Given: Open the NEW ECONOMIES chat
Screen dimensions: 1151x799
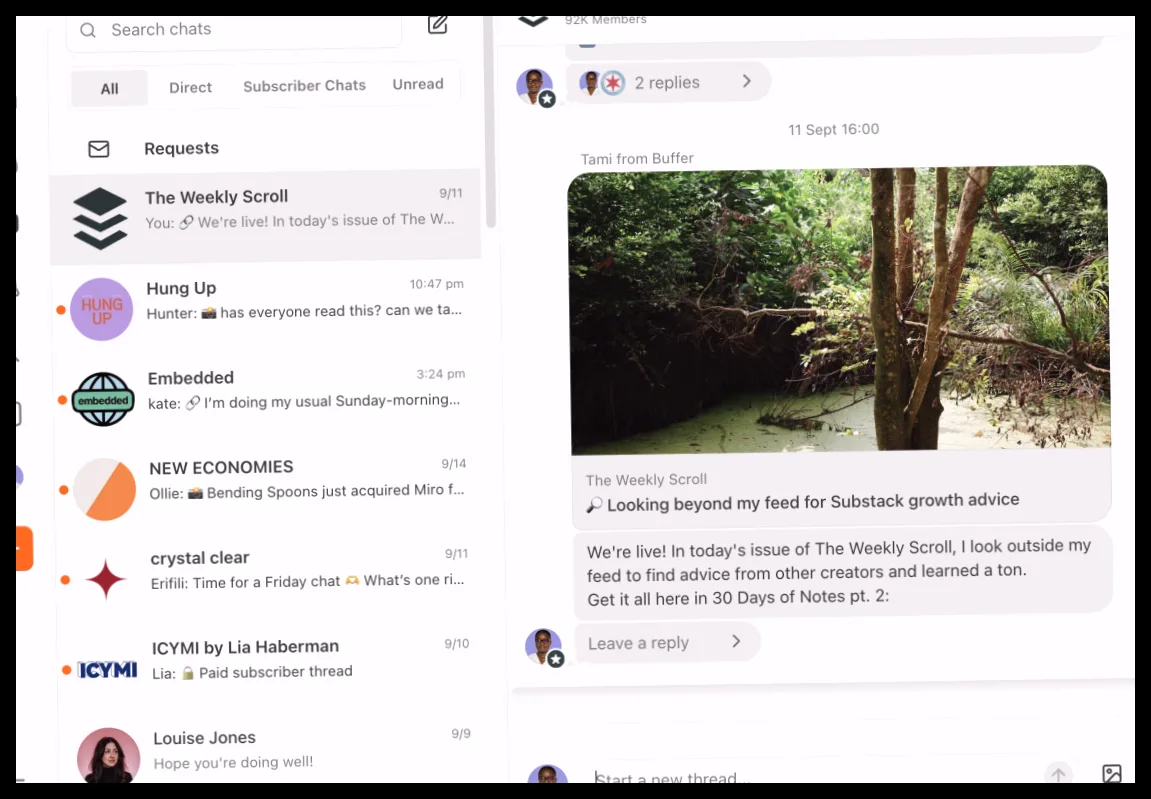Looking at the screenshot, I should tap(268, 488).
